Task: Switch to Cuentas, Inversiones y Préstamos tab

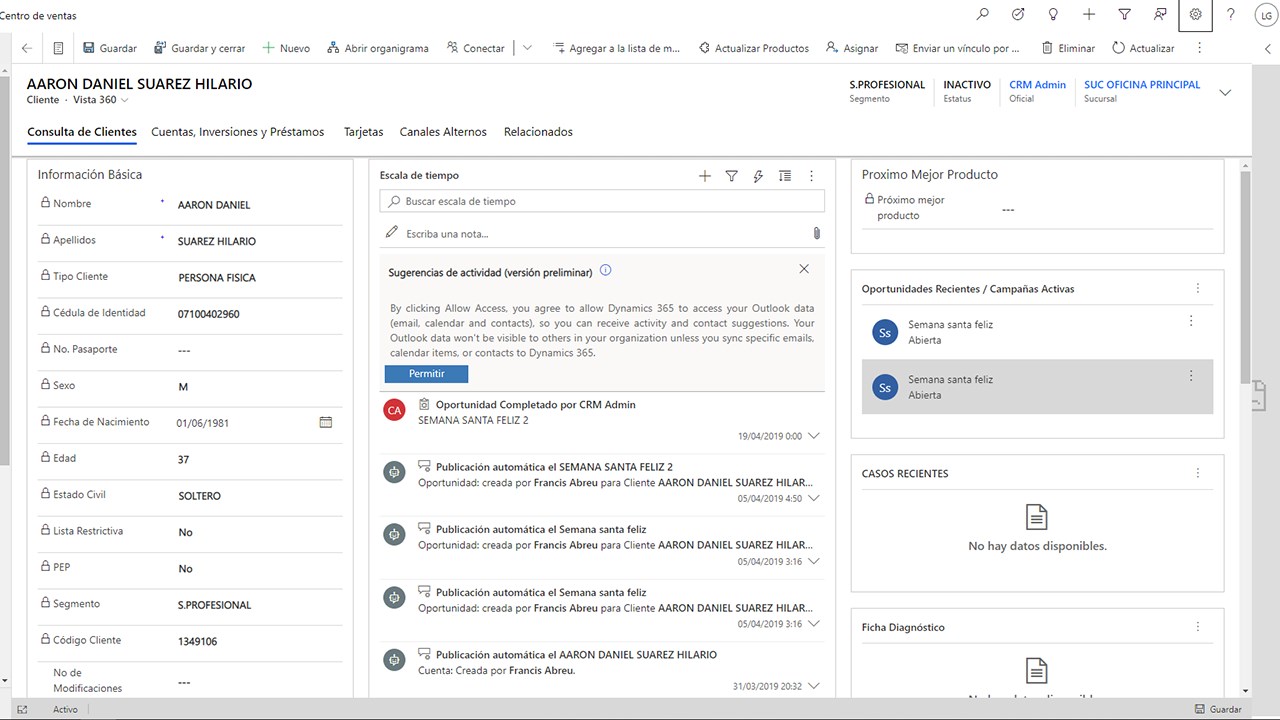Action: [238, 132]
